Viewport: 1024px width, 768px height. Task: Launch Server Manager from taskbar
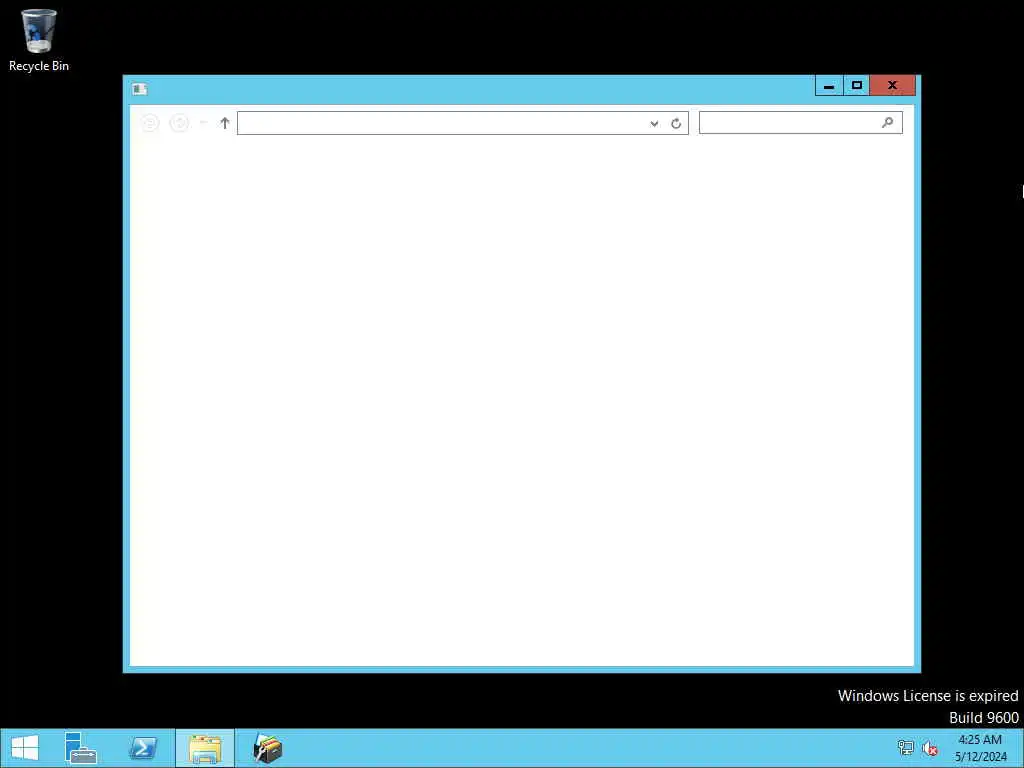click(80, 748)
